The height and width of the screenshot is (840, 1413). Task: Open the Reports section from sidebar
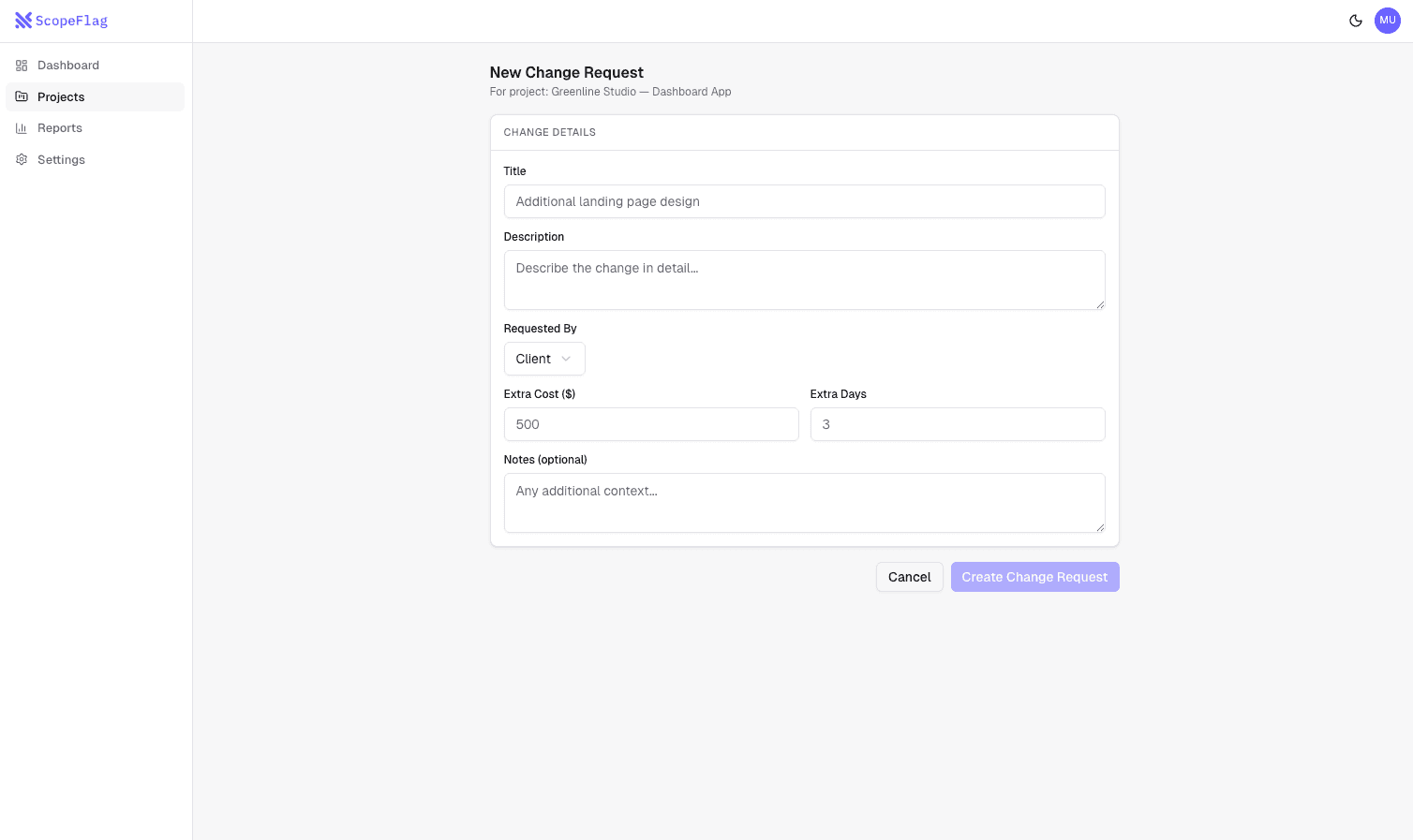tap(59, 127)
